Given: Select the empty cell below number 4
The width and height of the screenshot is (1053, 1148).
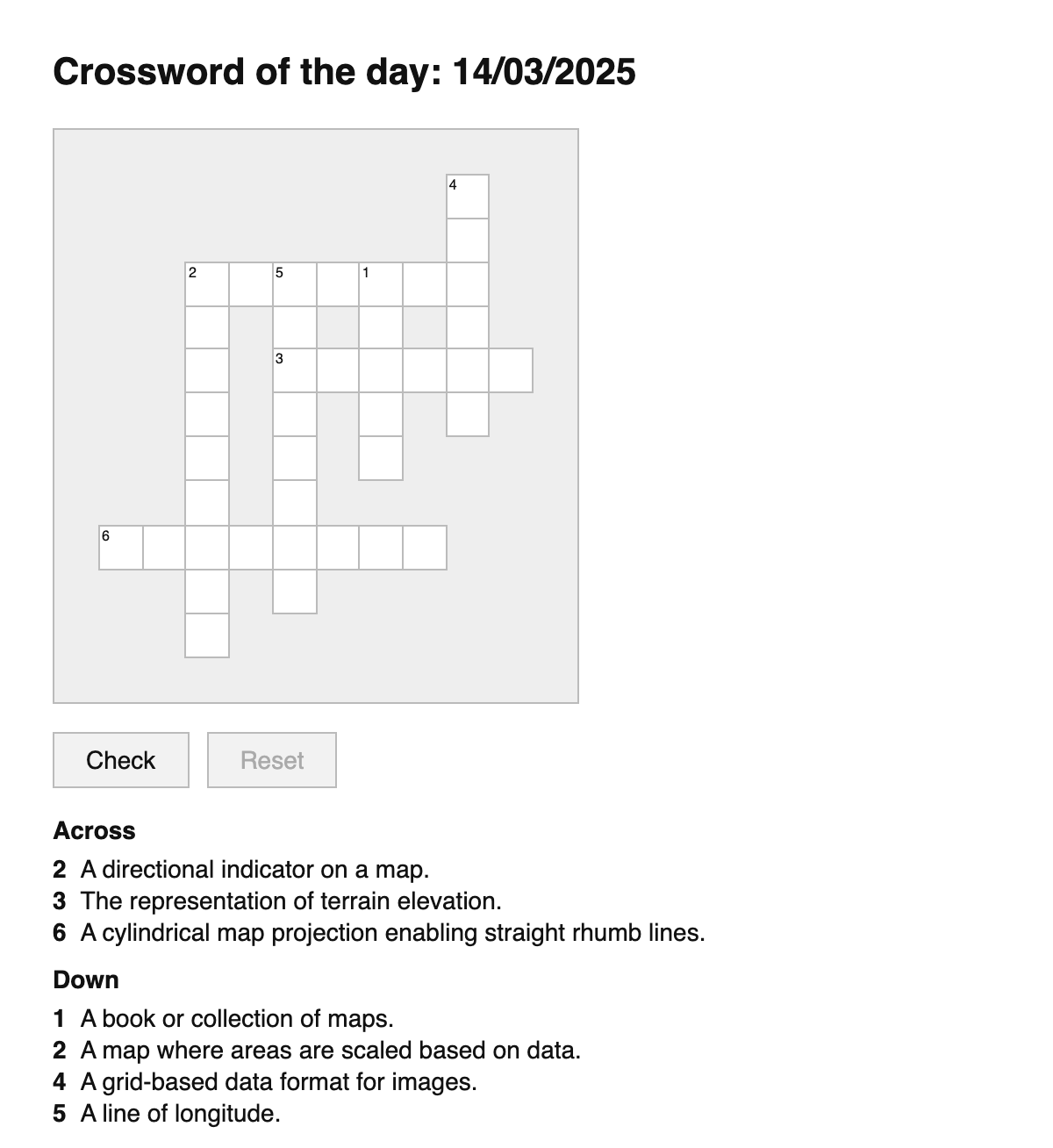Looking at the screenshot, I should point(467,238).
